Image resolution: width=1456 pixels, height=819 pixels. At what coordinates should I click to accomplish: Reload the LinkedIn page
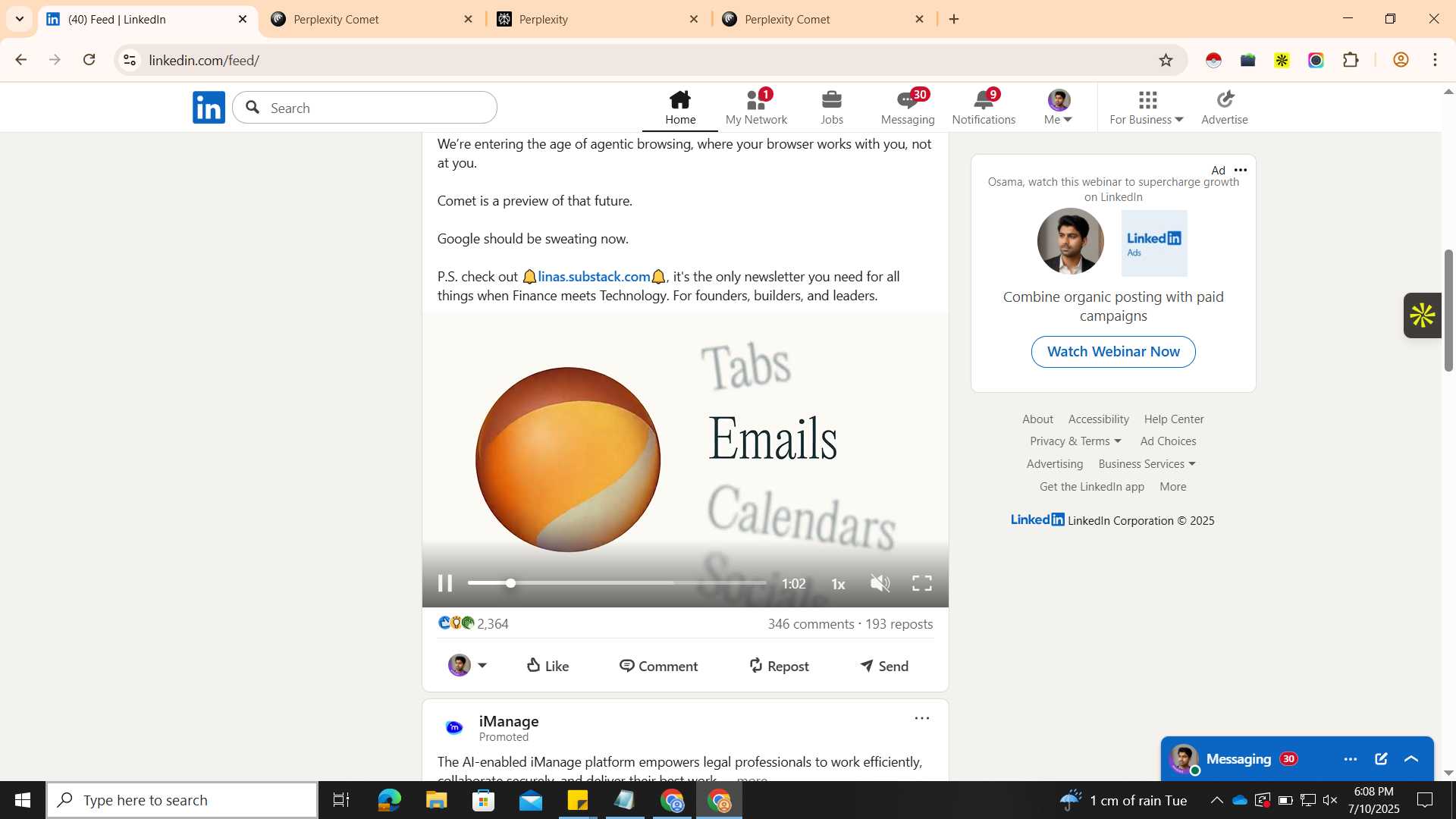pyautogui.click(x=89, y=60)
